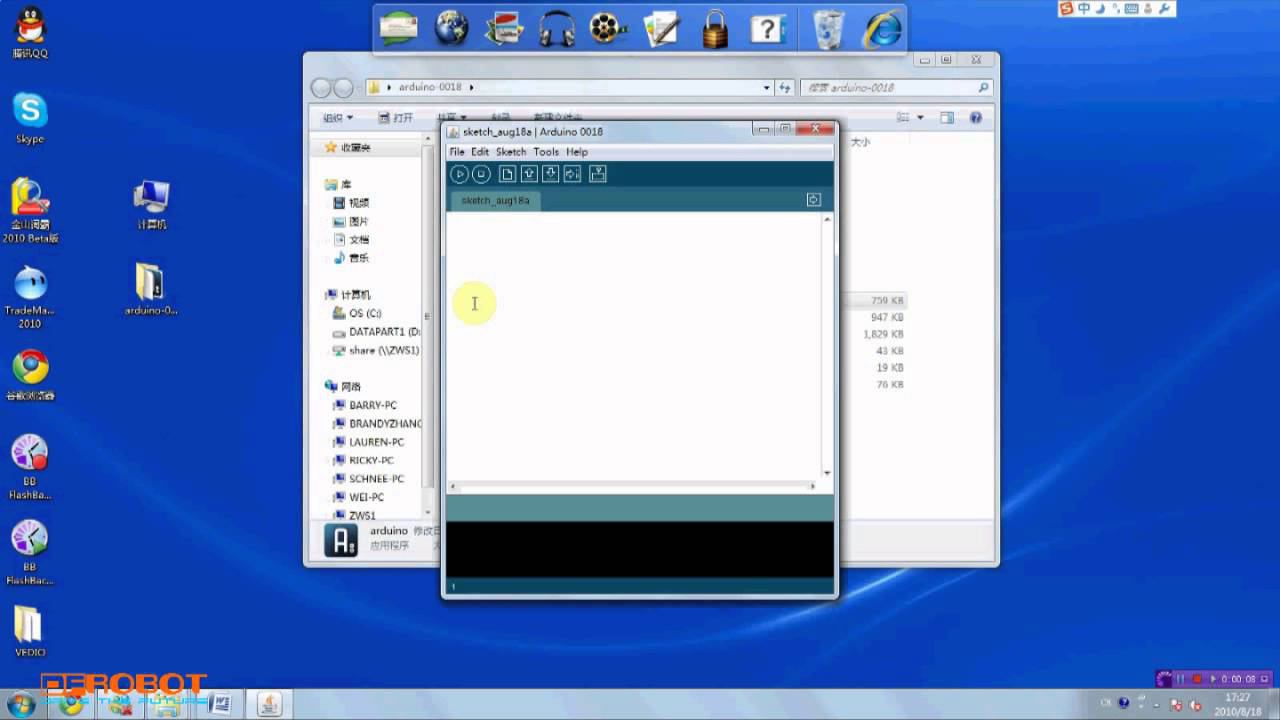Click the Skype desktop icon
This screenshot has height=720, width=1280.
tap(30, 118)
